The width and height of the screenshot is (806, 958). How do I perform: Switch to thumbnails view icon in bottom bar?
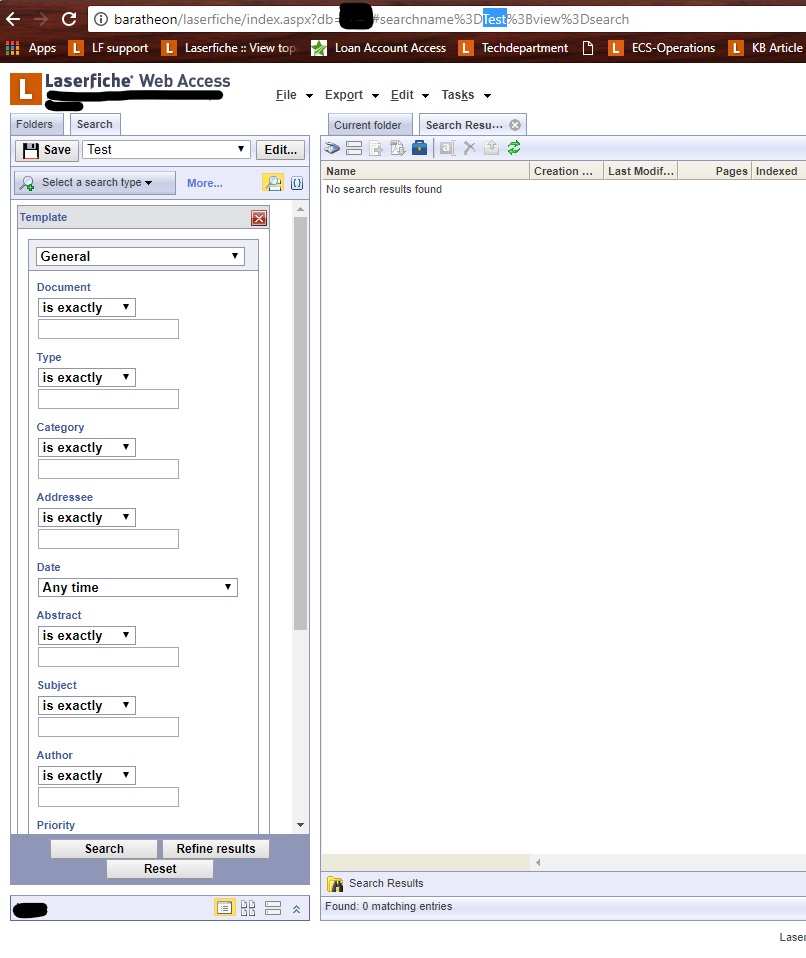click(248, 908)
